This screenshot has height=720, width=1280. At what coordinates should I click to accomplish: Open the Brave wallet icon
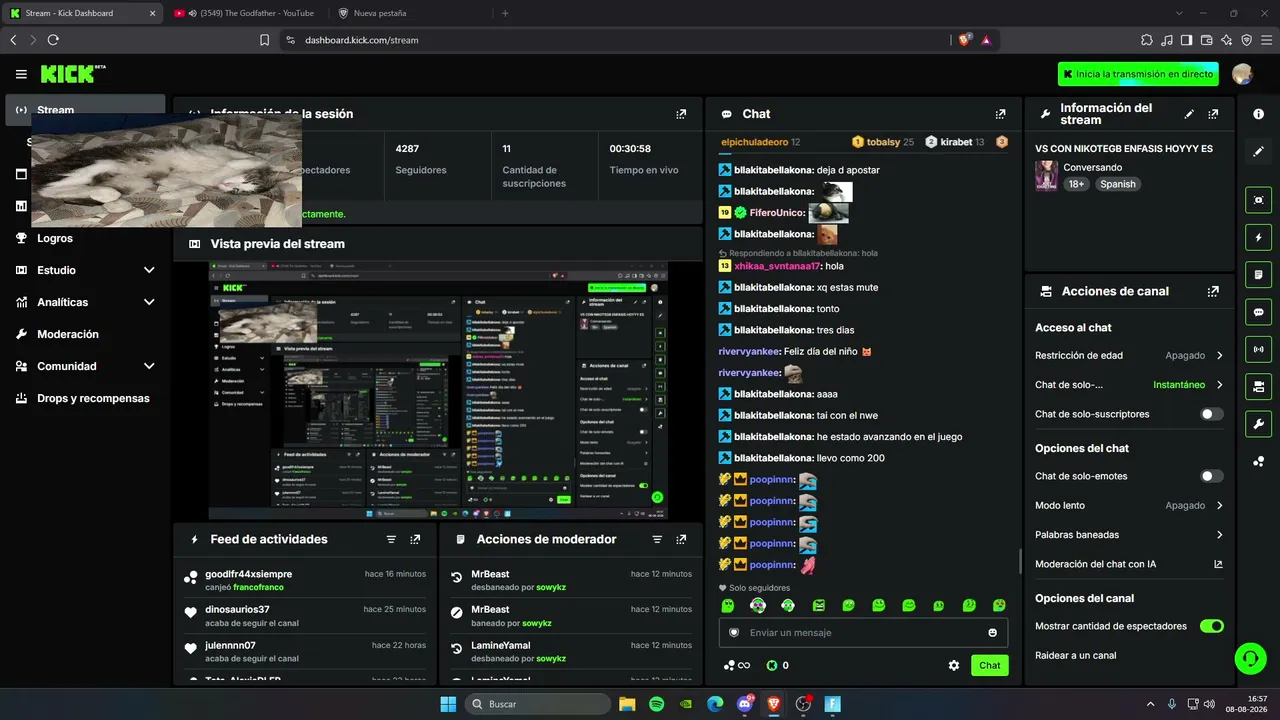1206,40
